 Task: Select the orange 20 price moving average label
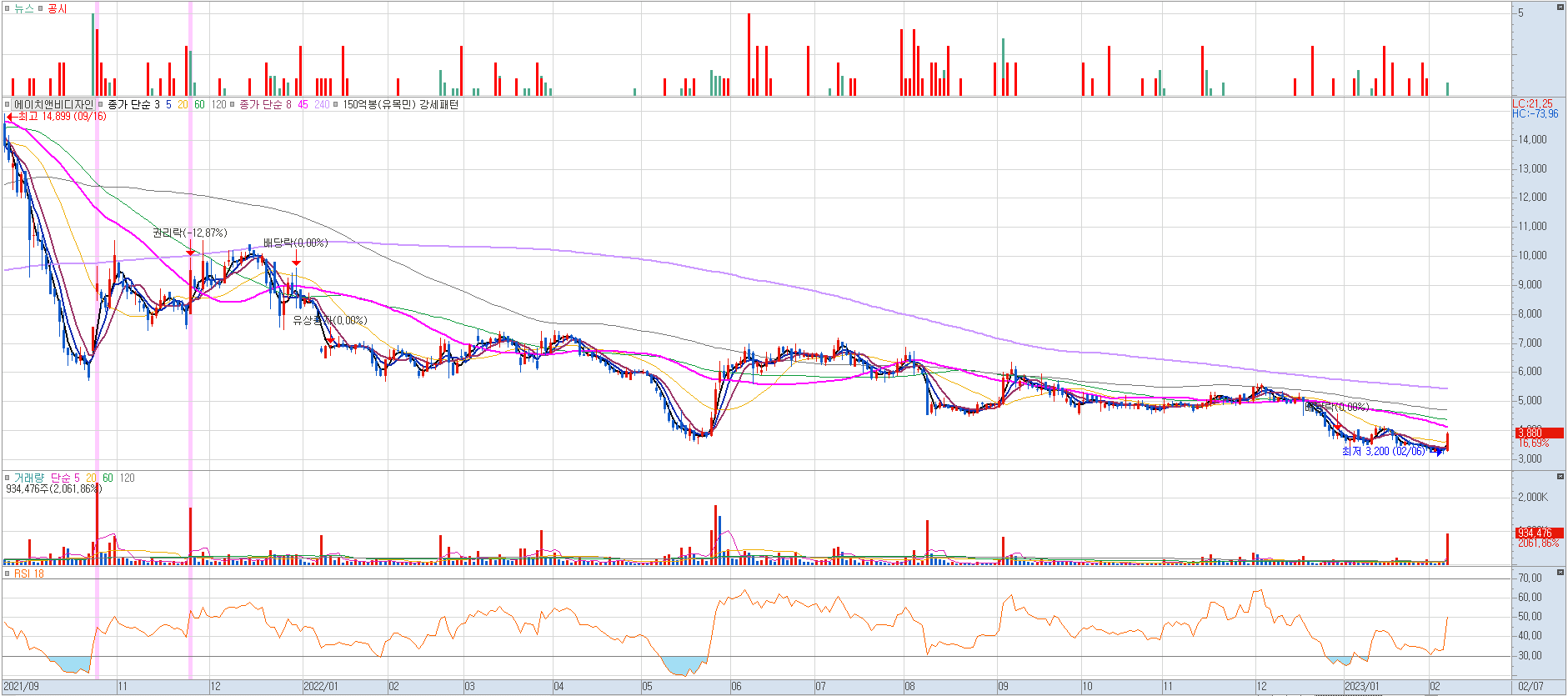click(183, 104)
